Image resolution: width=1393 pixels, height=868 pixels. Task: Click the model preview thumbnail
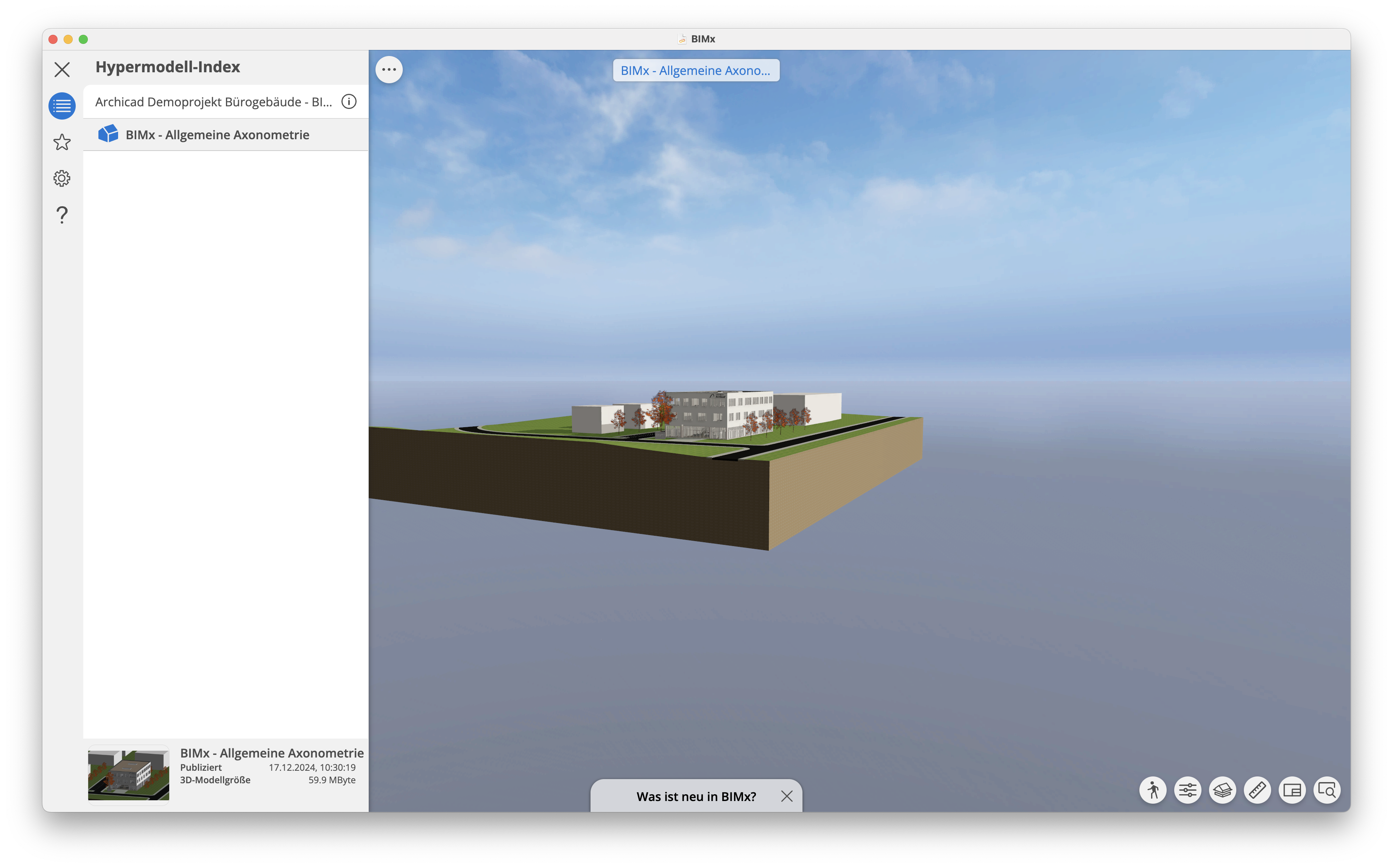[129, 775]
